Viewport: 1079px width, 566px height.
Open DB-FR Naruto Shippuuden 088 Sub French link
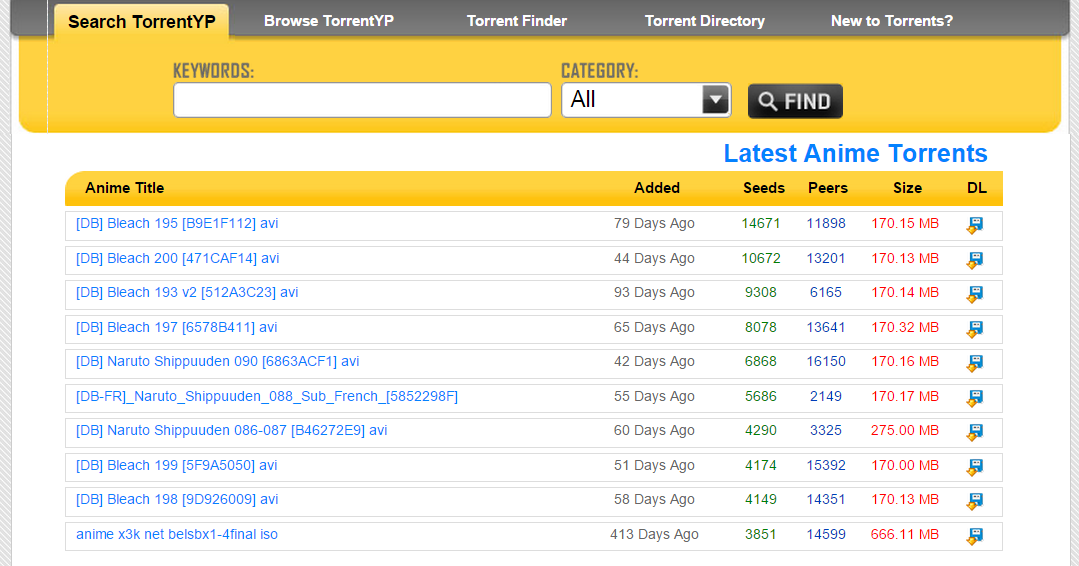point(267,396)
